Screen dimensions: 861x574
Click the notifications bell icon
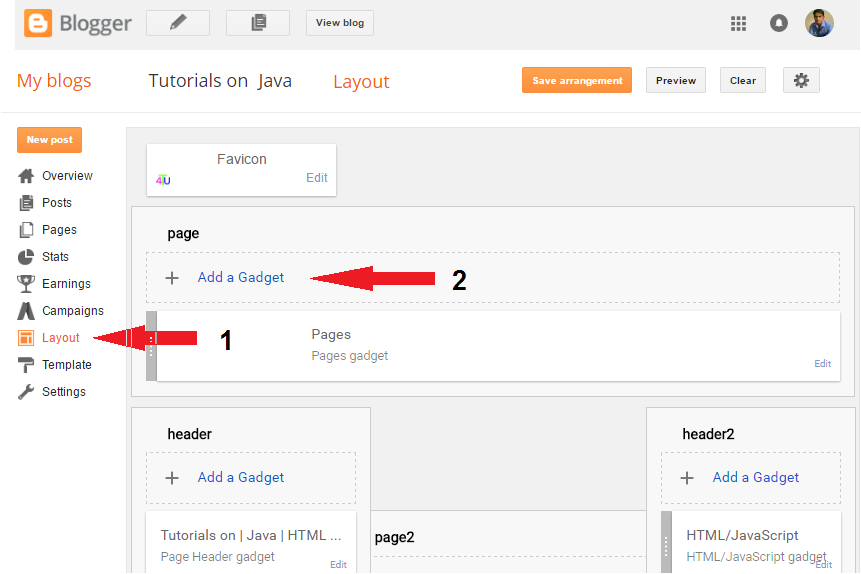(779, 23)
